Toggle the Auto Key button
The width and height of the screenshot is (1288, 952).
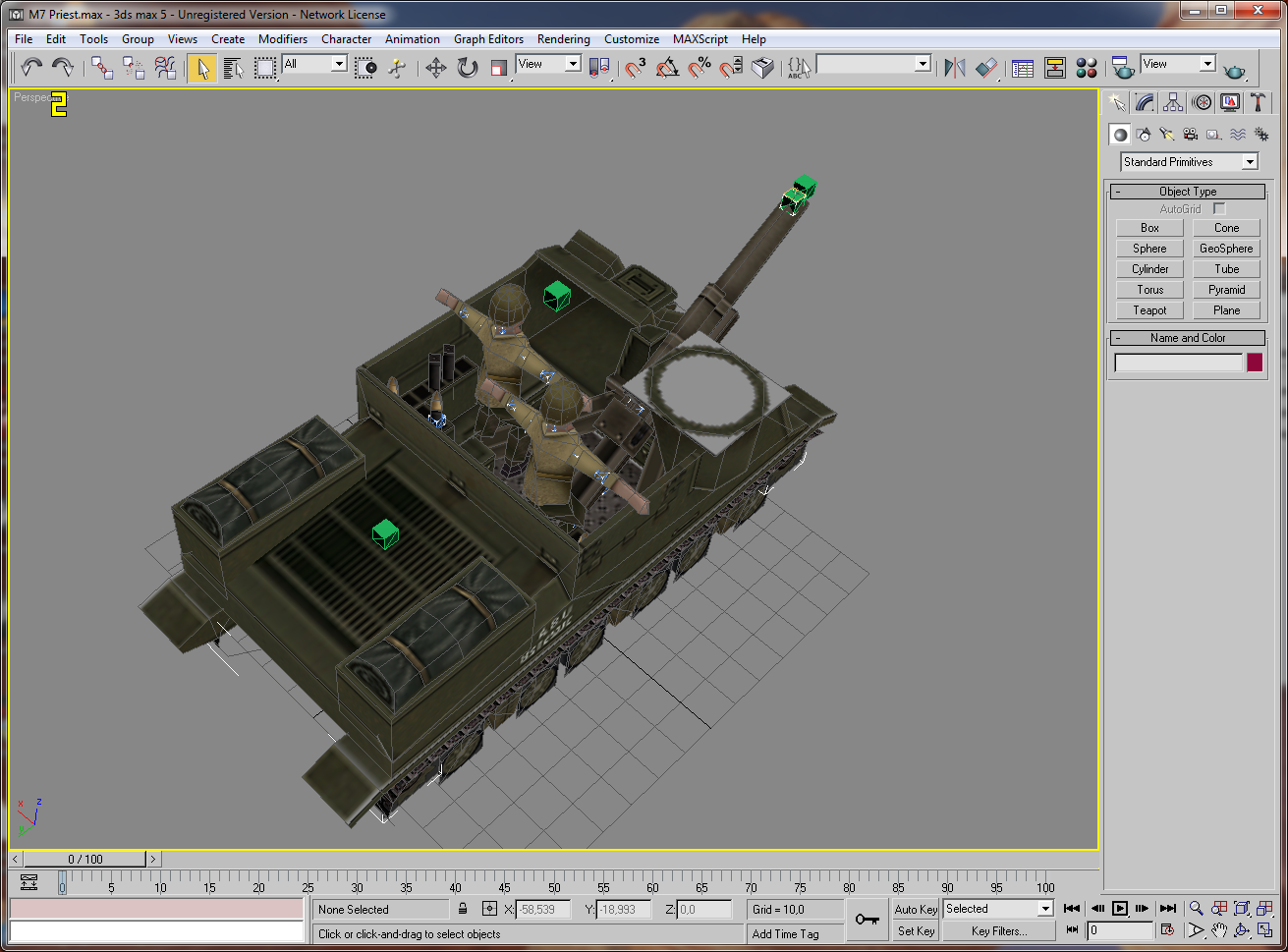click(916, 910)
